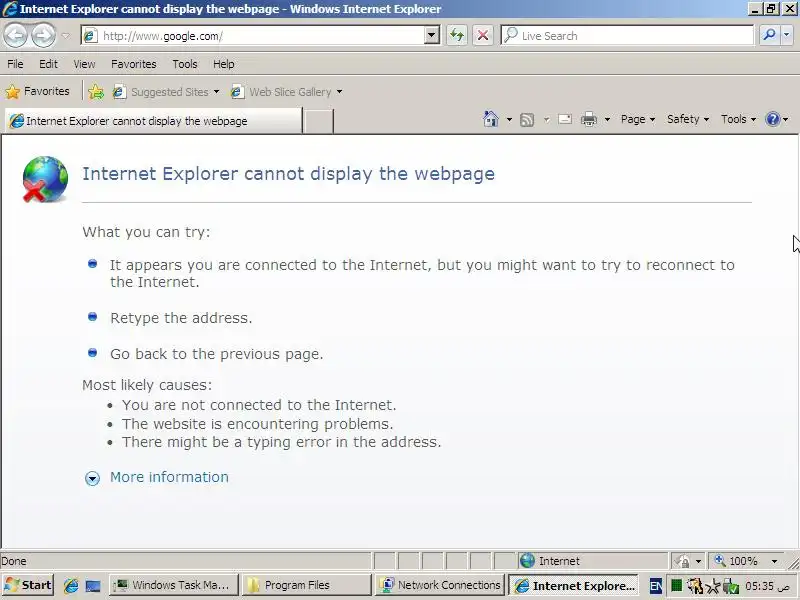Click the More information link
Image resolution: width=800 pixels, height=600 pixels.
pos(169,477)
